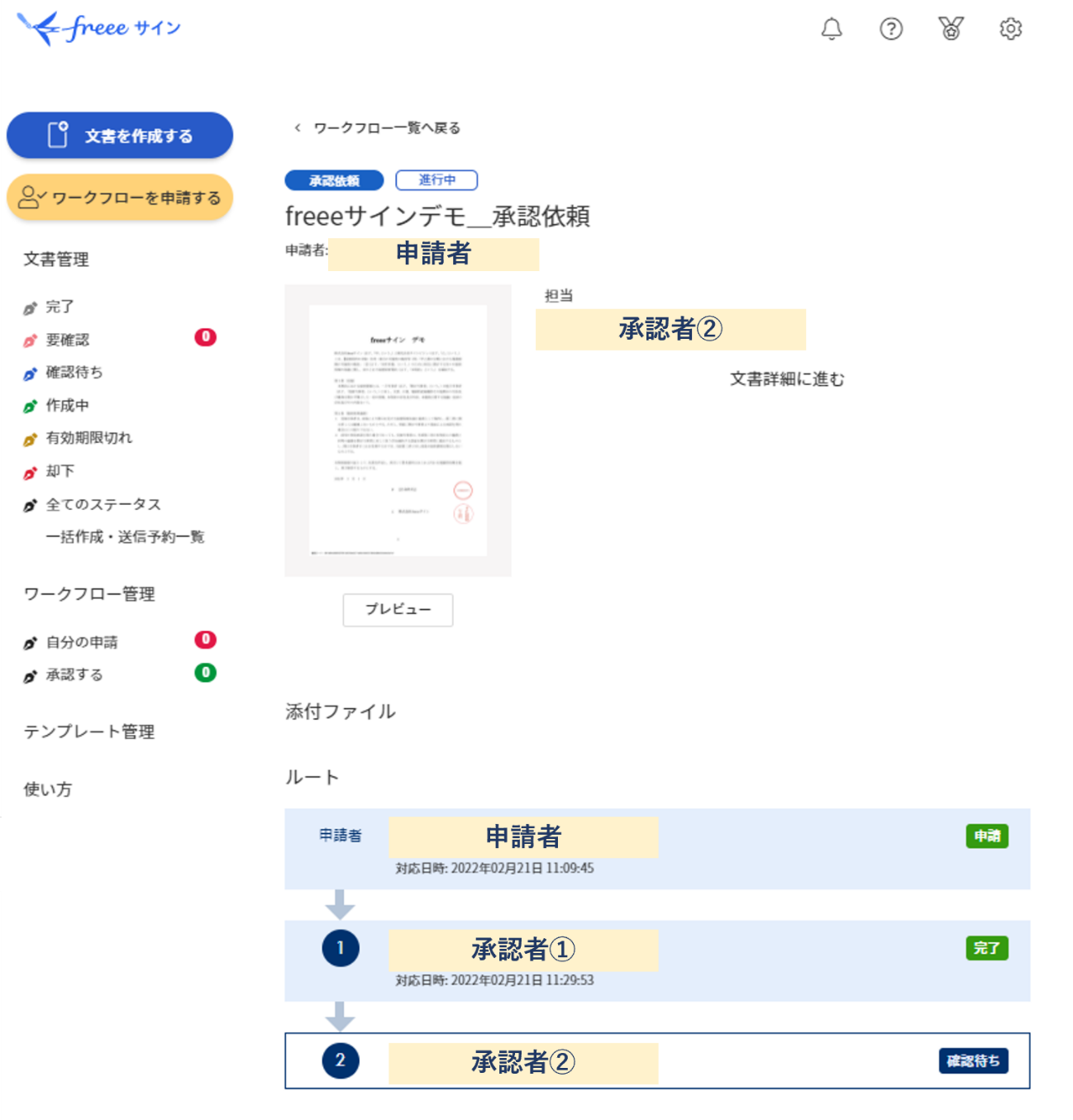The height and width of the screenshot is (1120, 1073).
Task: Open the settings gear icon
Action: point(1010,29)
